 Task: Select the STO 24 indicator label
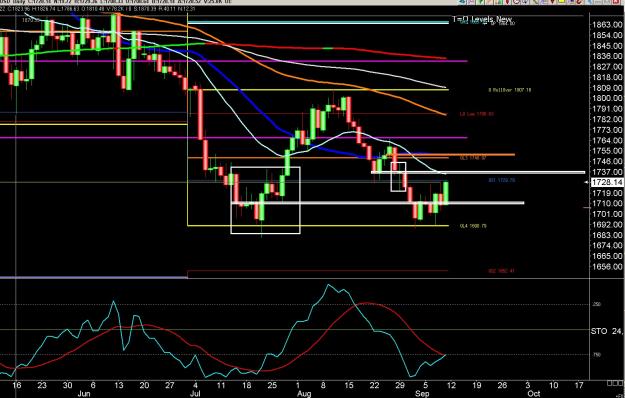(607, 331)
